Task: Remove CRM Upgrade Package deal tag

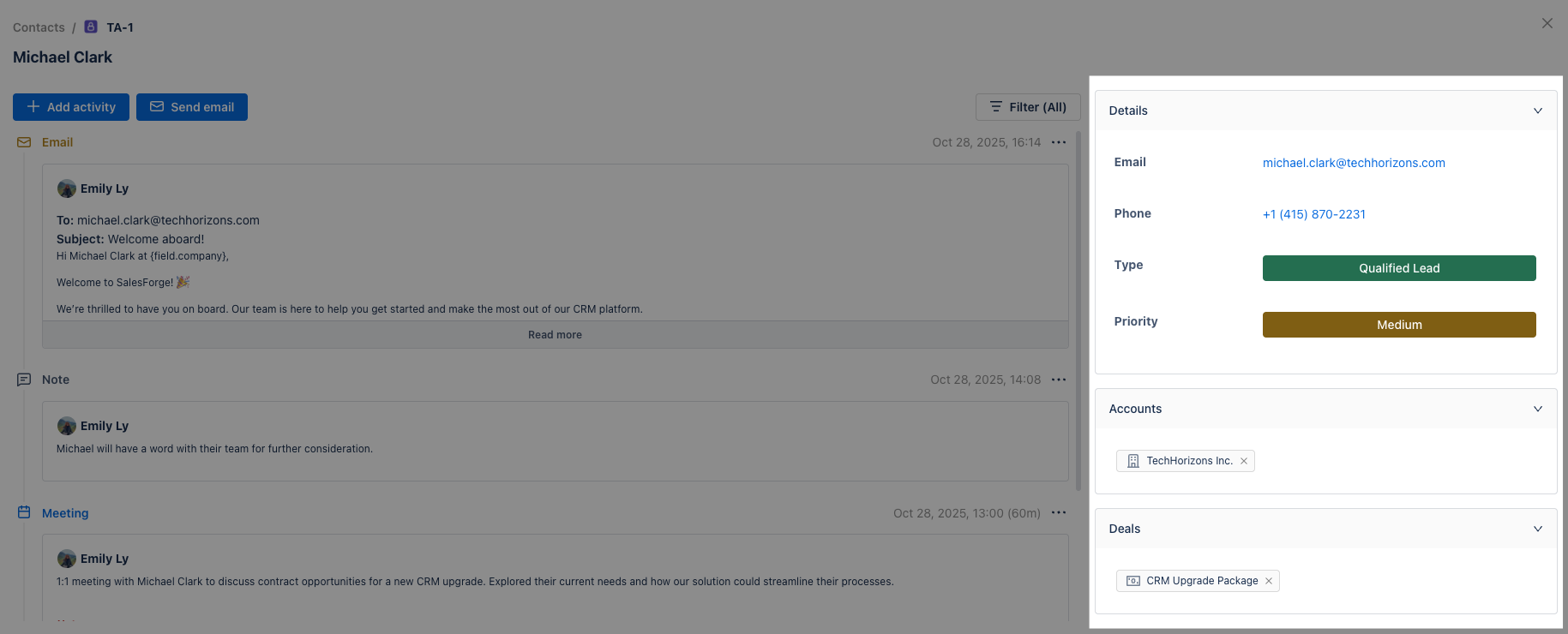Action: coord(1269,581)
